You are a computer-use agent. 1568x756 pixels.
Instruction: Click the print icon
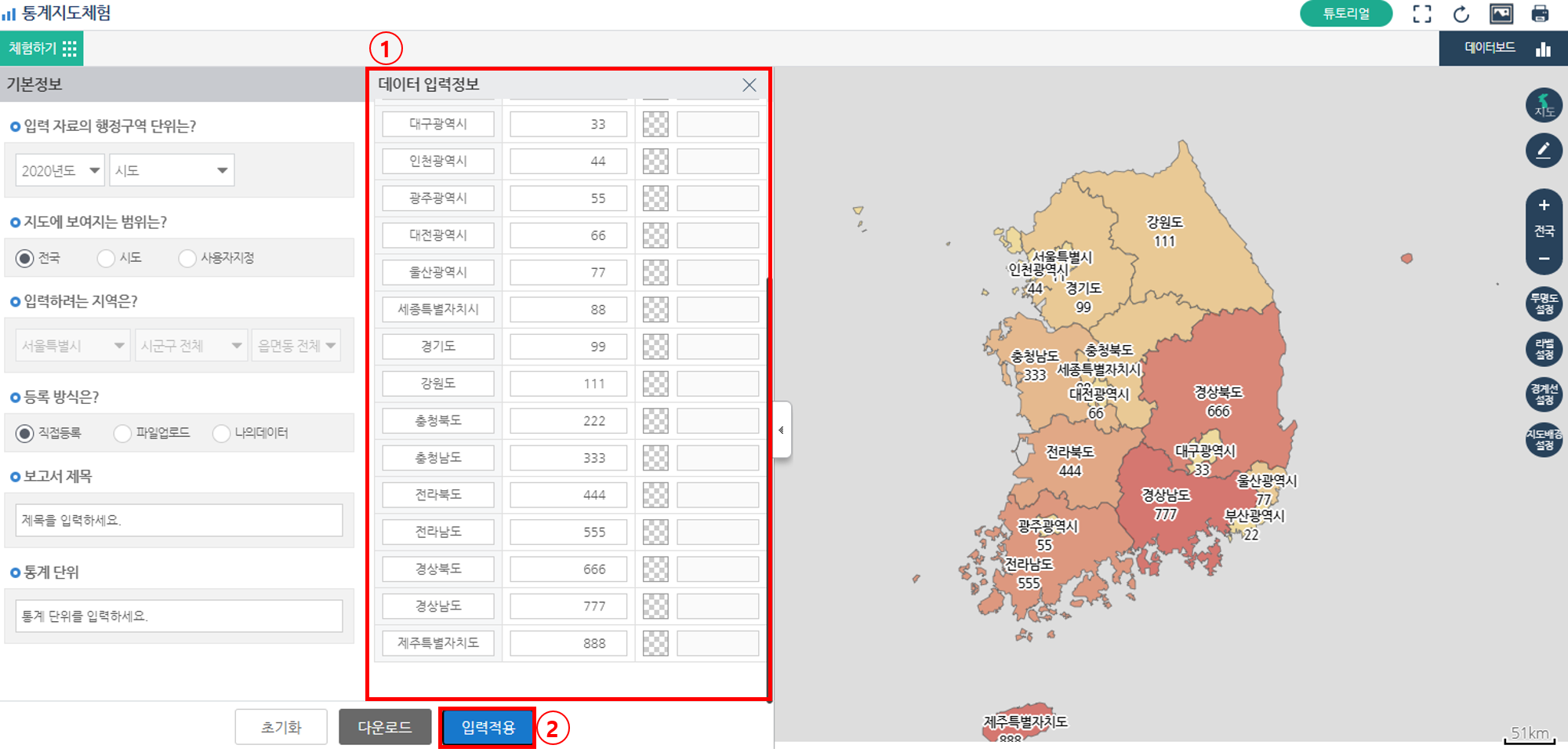click(1539, 13)
